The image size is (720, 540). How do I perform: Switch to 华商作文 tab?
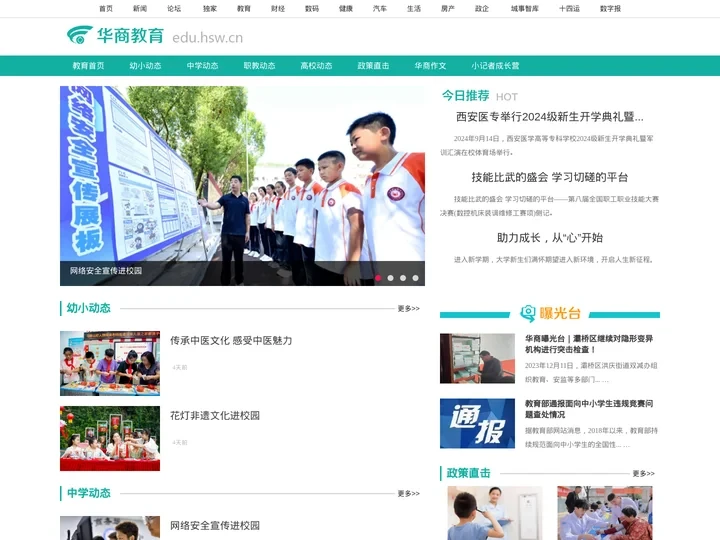(x=430, y=66)
